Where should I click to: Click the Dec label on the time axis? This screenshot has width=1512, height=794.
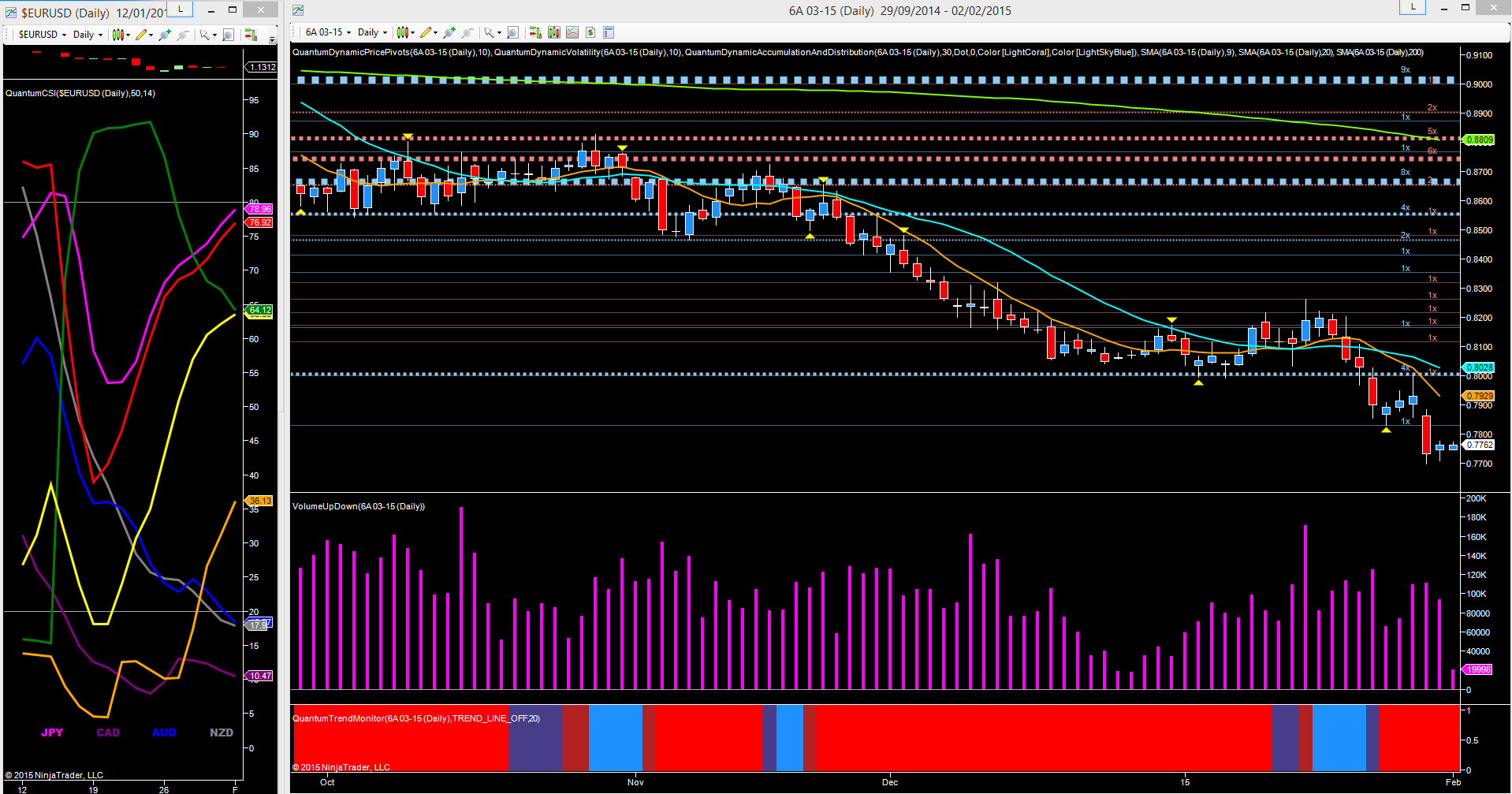click(890, 782)
